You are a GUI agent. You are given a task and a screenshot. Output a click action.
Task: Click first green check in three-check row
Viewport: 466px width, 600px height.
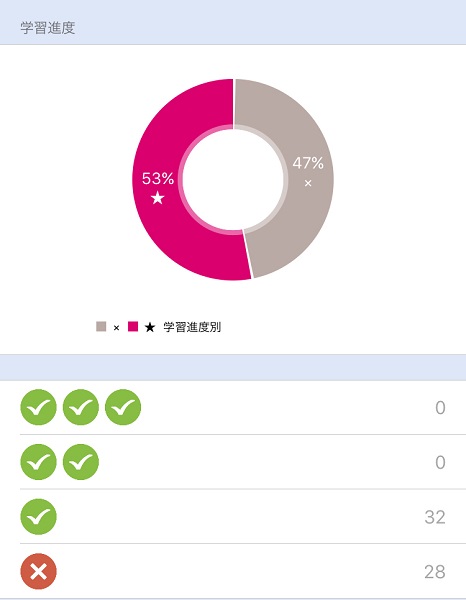click(x=38, y=407)
